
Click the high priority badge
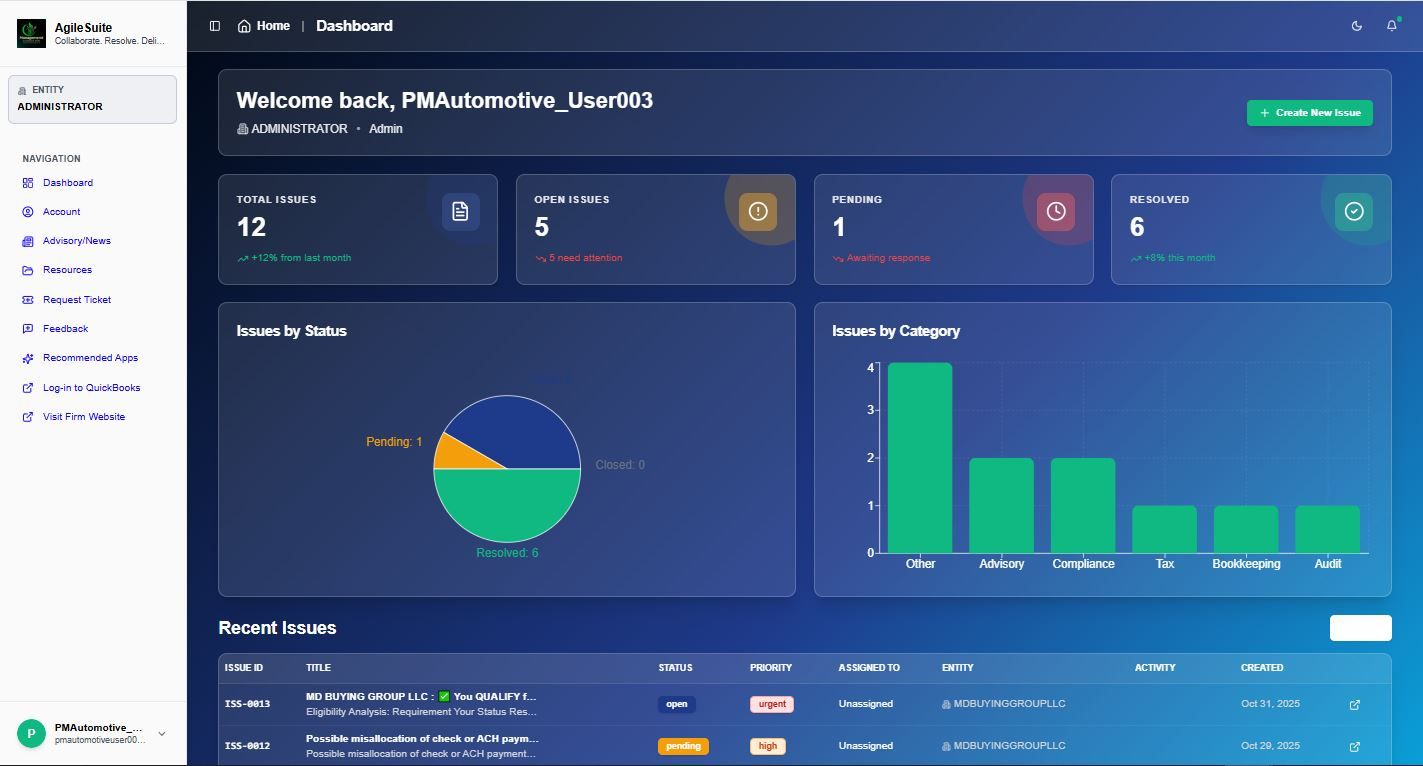tap(768, 746)
